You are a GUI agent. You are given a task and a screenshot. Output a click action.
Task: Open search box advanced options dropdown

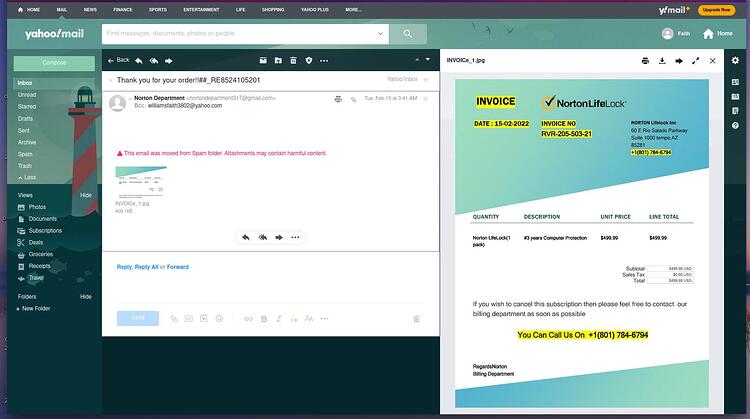tap(380, 33)
